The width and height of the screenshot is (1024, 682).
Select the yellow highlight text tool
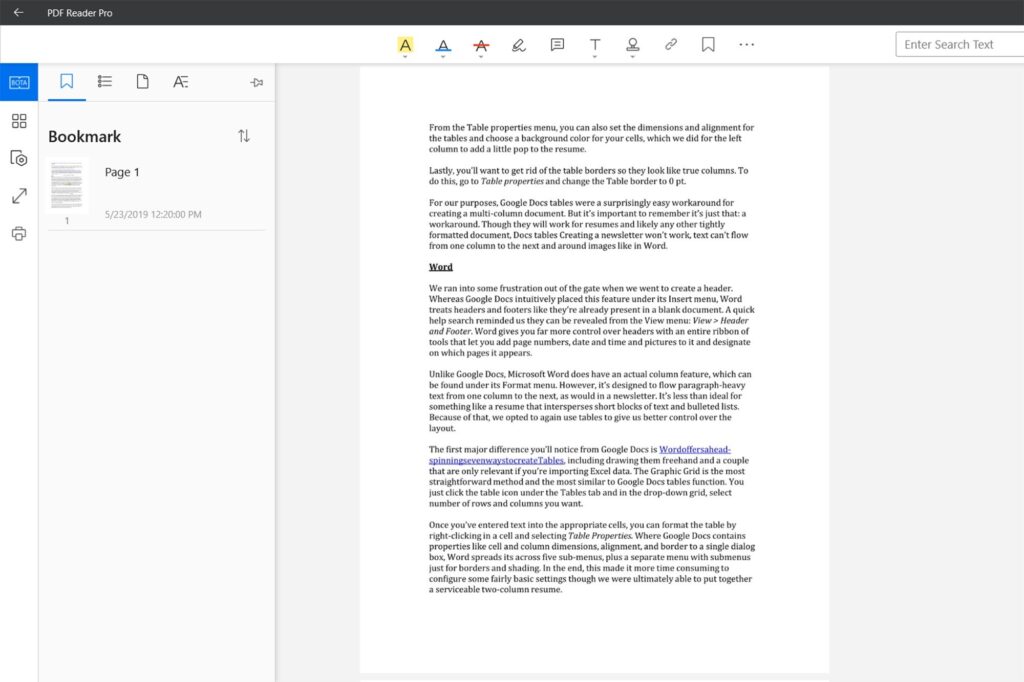405,44
